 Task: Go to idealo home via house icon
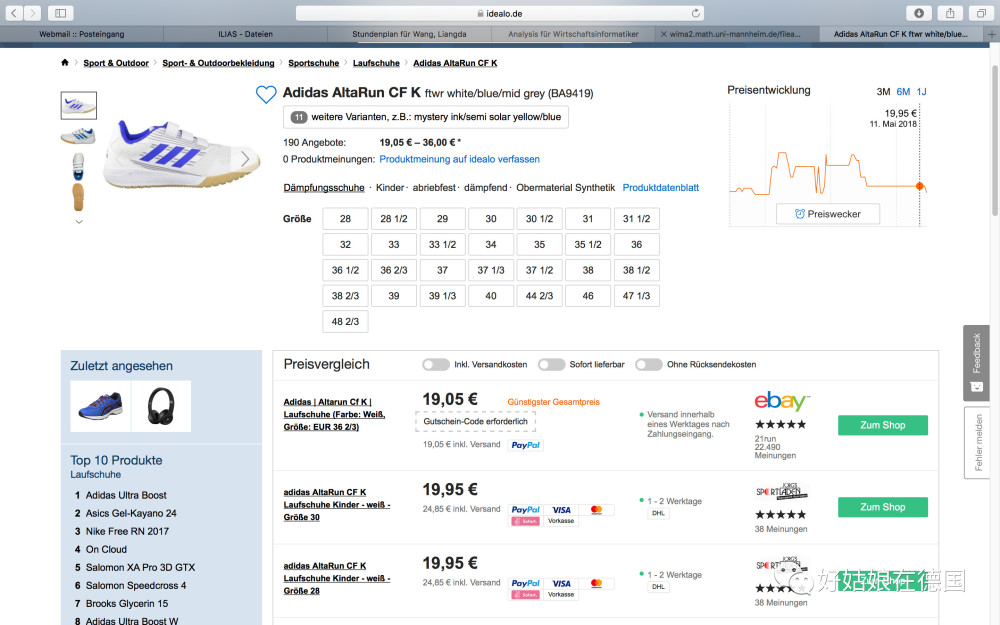pyautogui.click(x=64, y=62)
